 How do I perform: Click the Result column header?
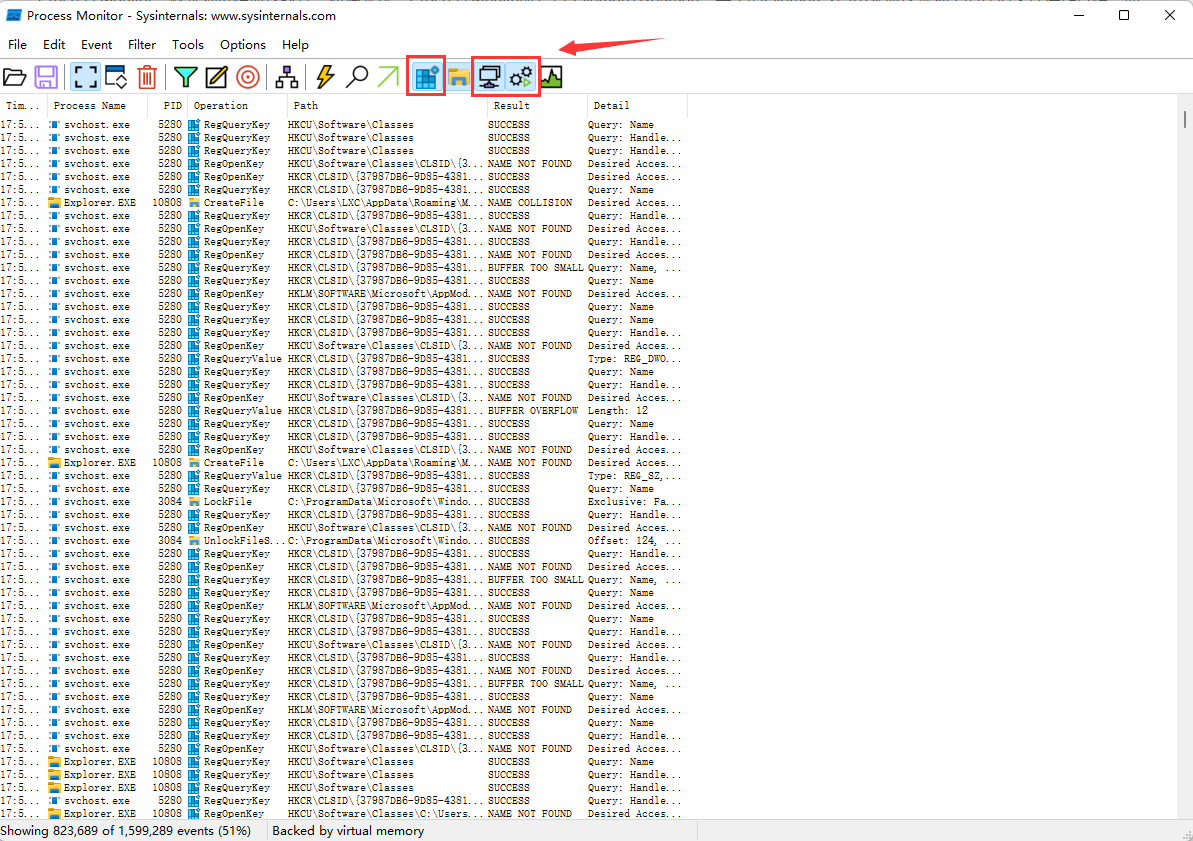[x=537, y=106]
